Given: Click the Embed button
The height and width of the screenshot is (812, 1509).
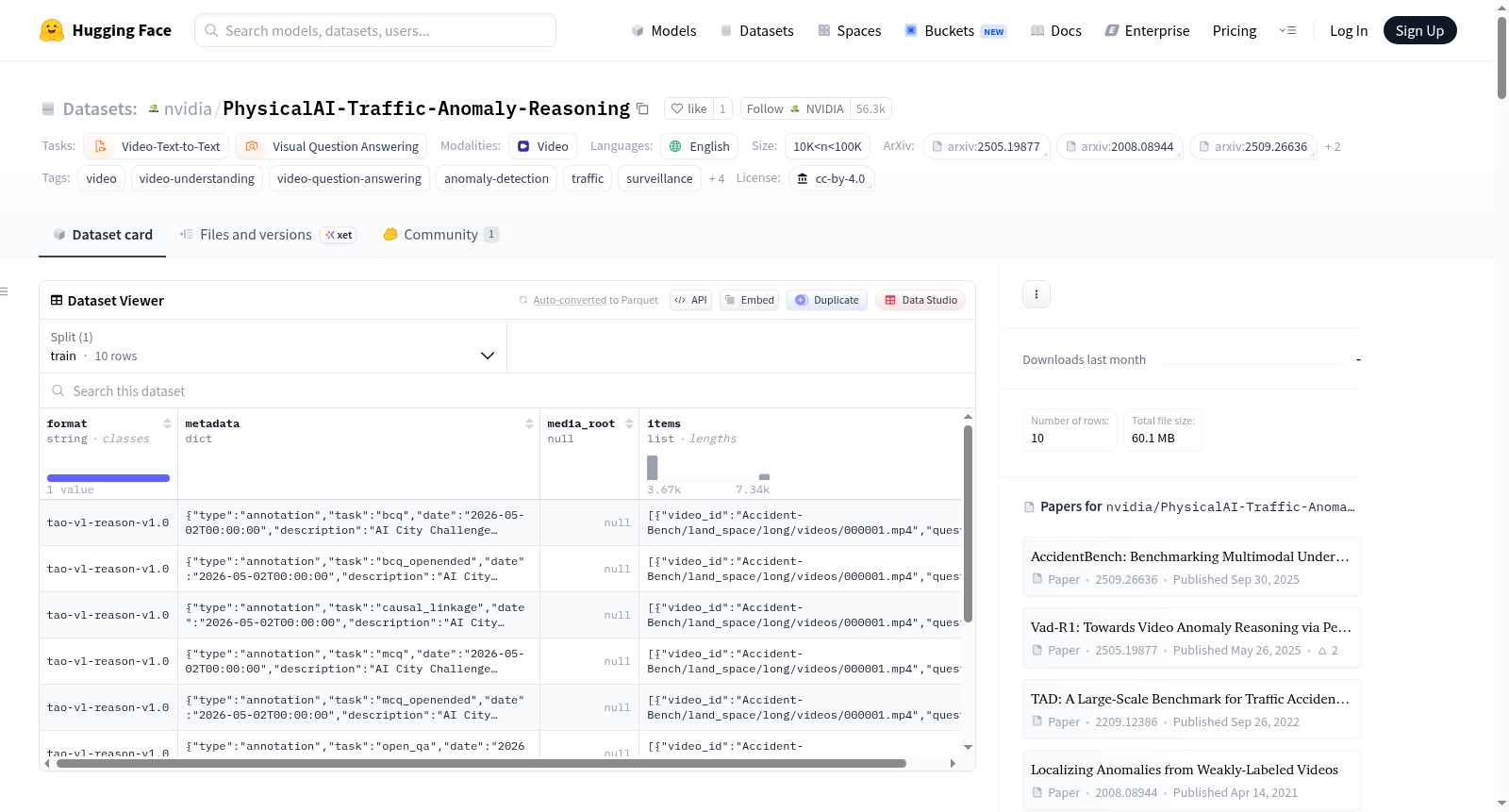Looking at the screenshot, I should [x=749, y=300].
